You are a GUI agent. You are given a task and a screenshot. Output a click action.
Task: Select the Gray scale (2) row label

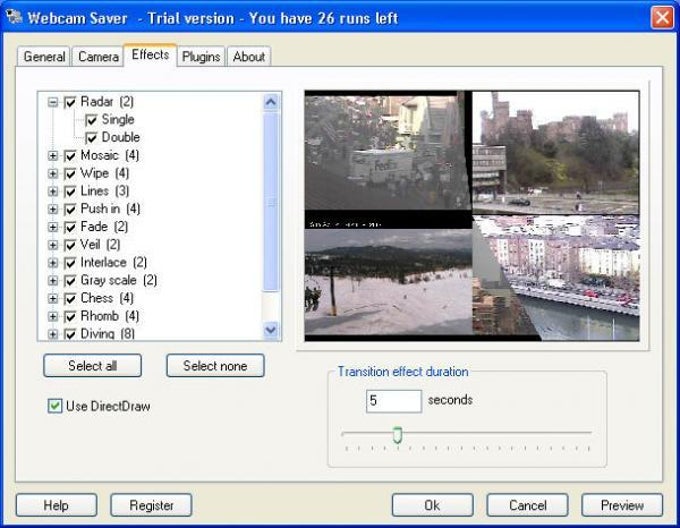[119, 280]
